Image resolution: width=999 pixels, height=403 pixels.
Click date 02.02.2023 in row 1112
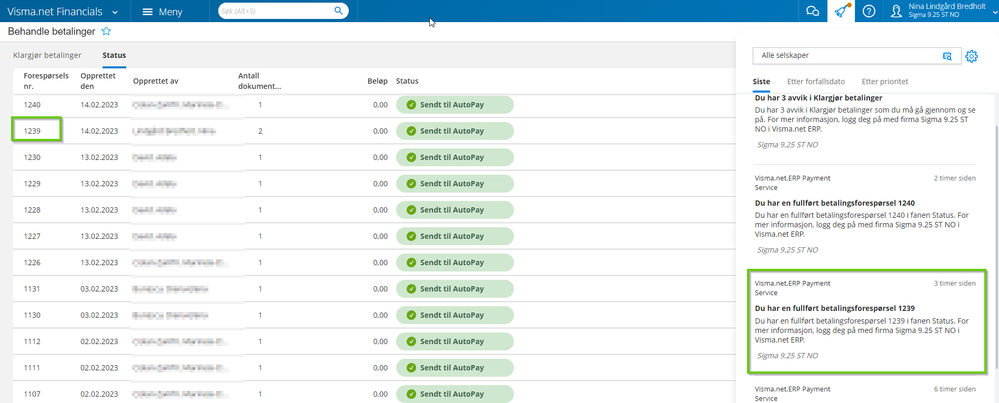pyautogui.click(x=99, y=342)
